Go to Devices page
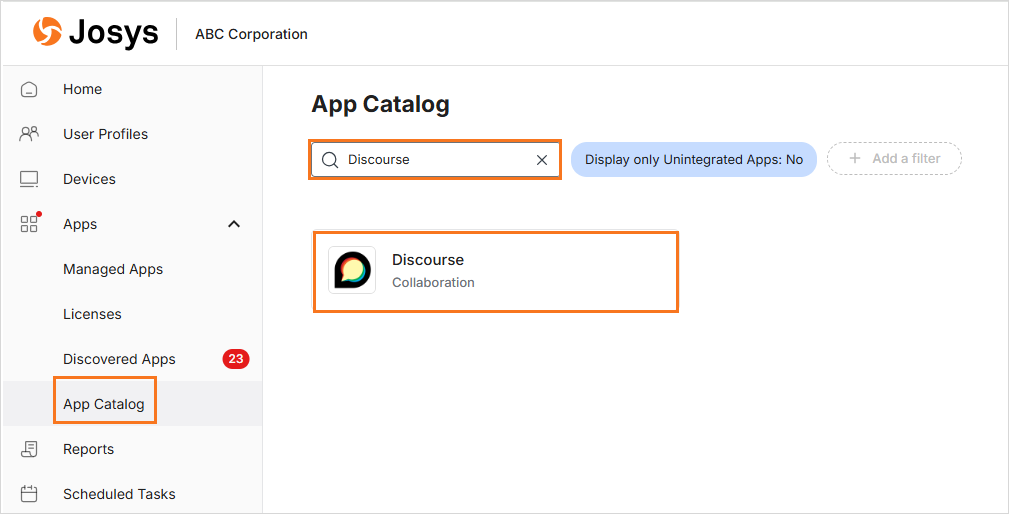The width and height of the screenshot is (1009, 514). [x=89, y=179]
